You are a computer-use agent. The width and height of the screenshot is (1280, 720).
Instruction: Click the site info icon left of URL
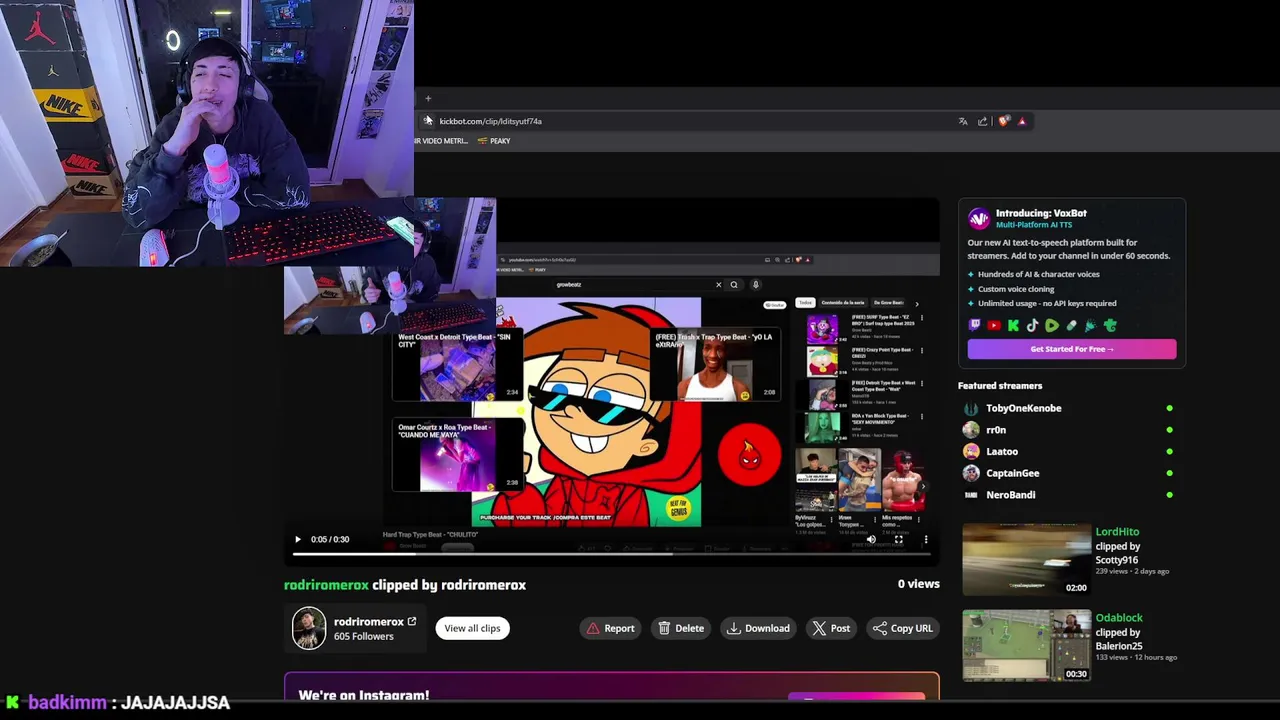point(428,121)
